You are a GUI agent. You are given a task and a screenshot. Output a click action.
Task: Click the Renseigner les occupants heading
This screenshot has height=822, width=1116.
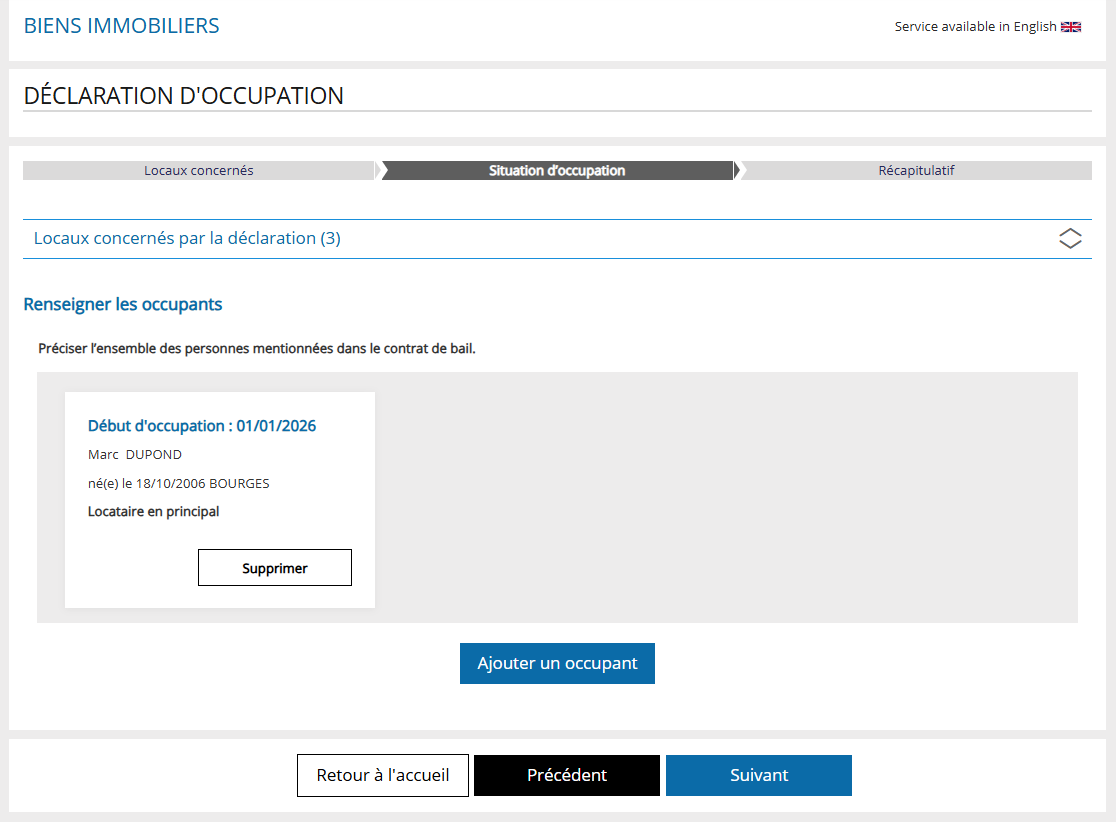[x=123, y=305]
